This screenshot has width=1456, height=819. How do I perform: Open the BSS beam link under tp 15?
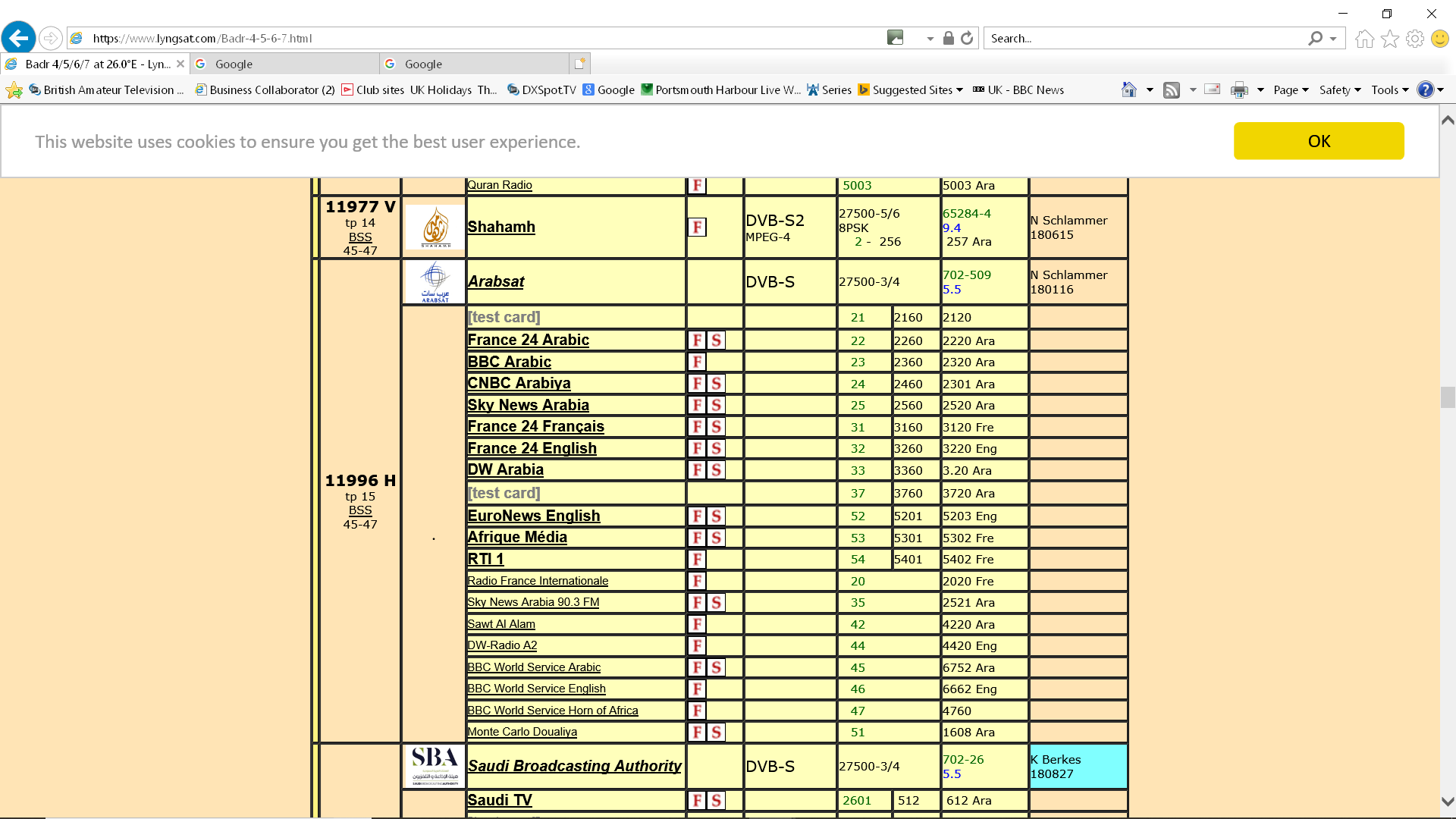360,510
